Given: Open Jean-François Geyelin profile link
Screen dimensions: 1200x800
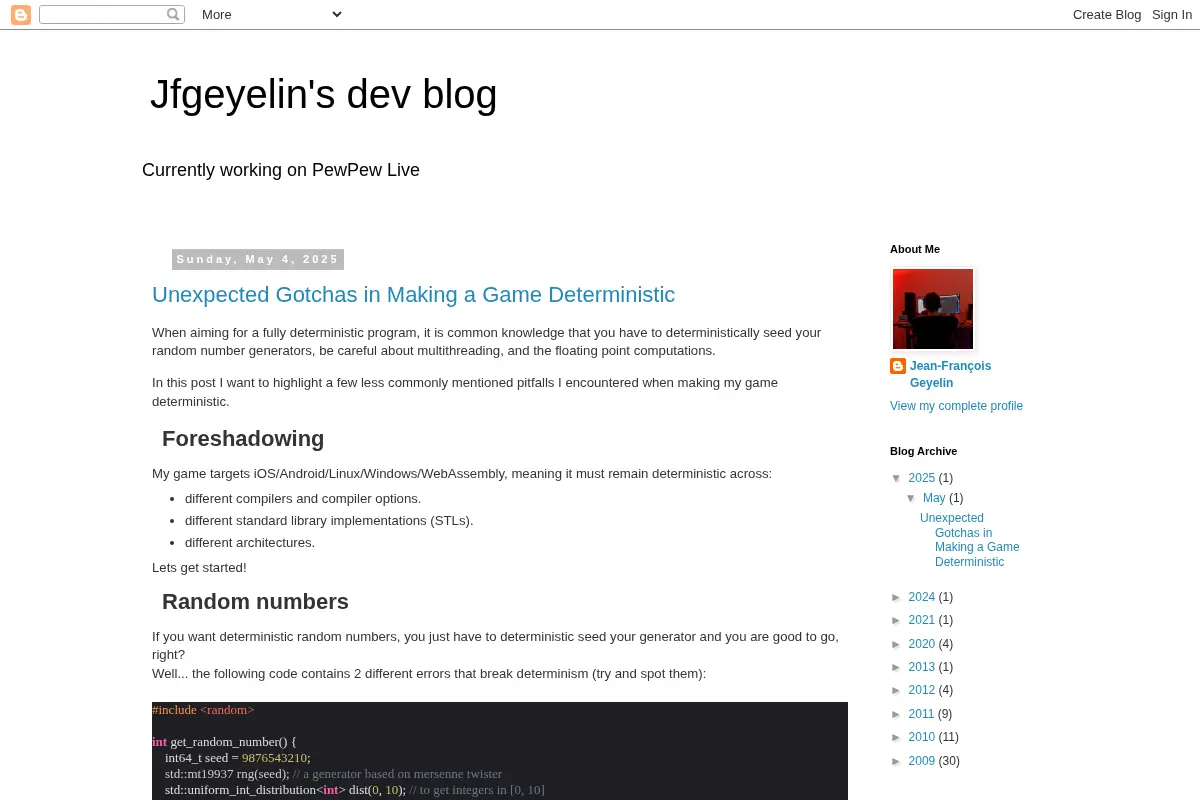Looking at the screenshot, I should pyautogui.click(x=950, y=374).
